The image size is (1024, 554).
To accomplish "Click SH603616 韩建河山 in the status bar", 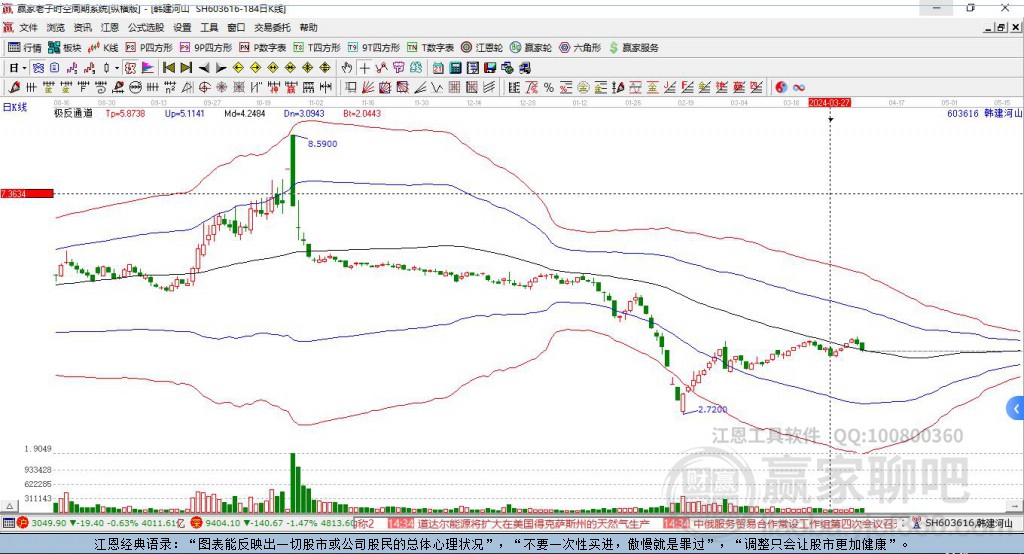I will [x=969, y=523].
